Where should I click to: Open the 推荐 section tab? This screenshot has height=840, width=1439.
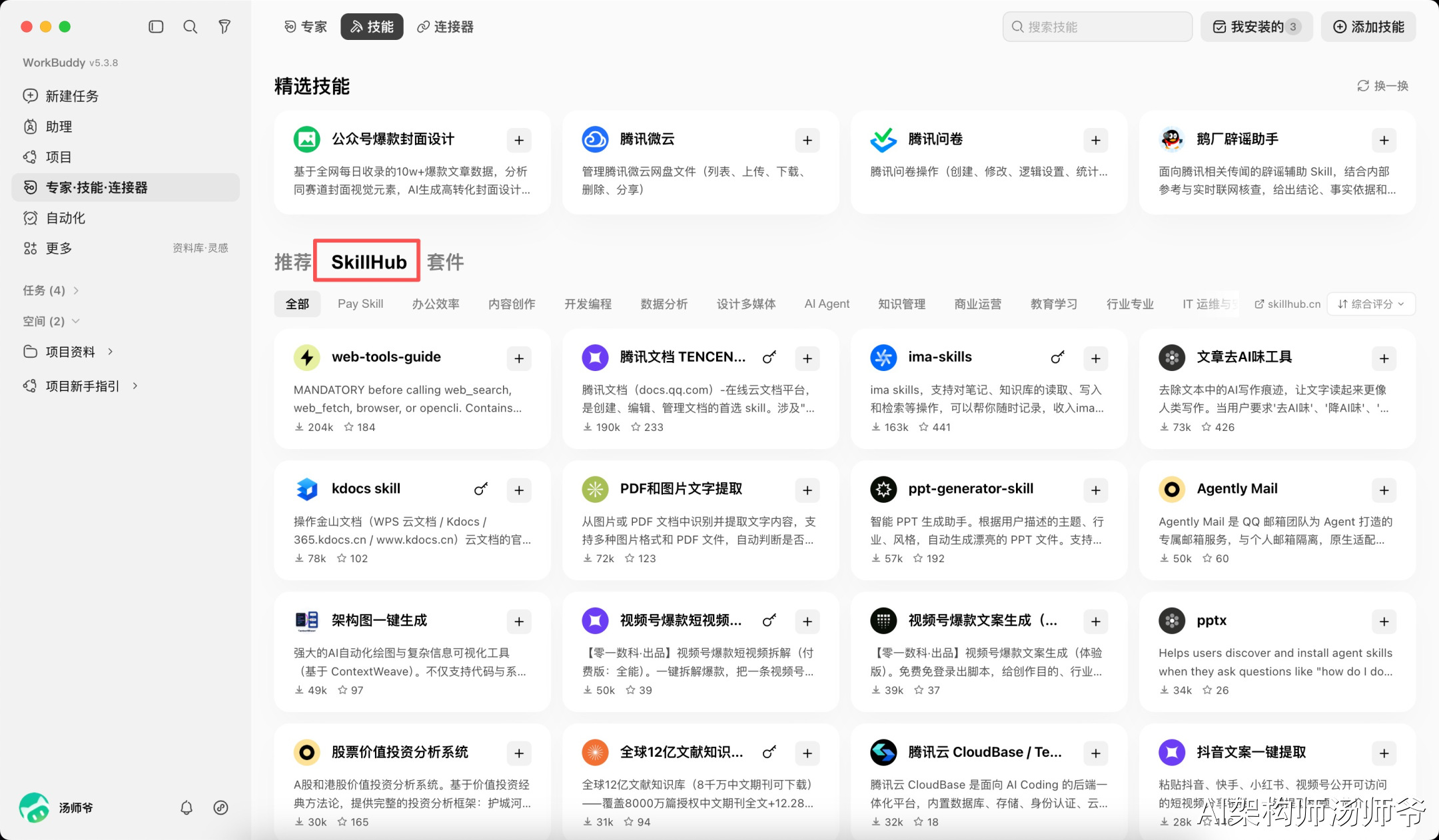pos(292,262)
